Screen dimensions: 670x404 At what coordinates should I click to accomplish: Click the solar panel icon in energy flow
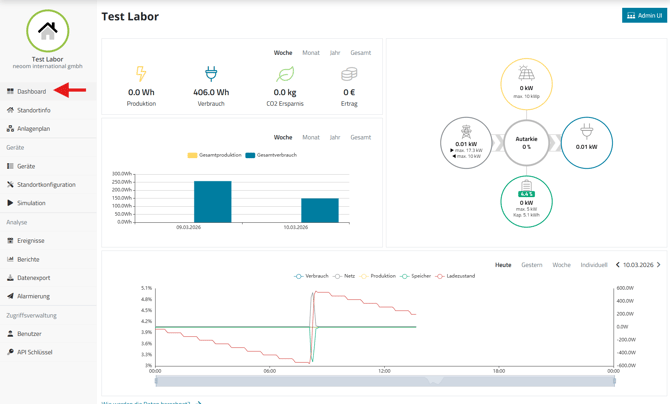coord(526,74)
